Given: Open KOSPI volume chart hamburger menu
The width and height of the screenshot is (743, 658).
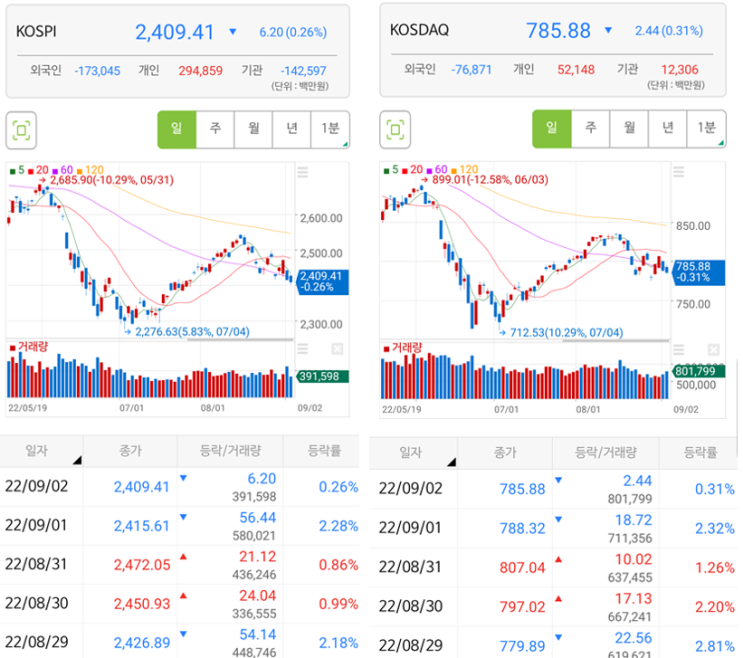Looking at the screenshot, I should 303,350.
